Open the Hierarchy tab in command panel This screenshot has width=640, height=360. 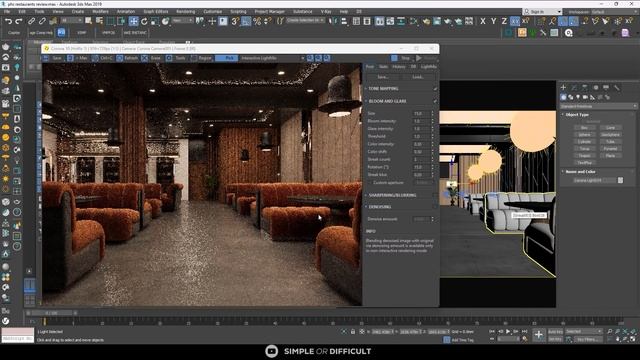pos(585,87)
